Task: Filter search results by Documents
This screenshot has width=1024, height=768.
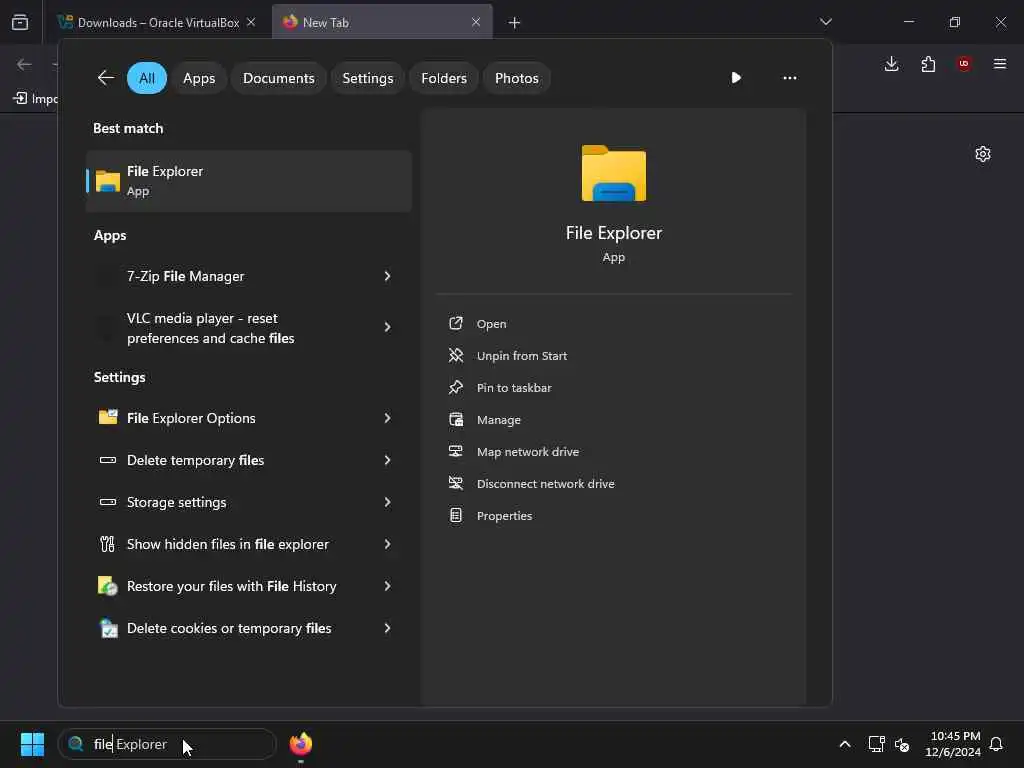Action: 278,78
